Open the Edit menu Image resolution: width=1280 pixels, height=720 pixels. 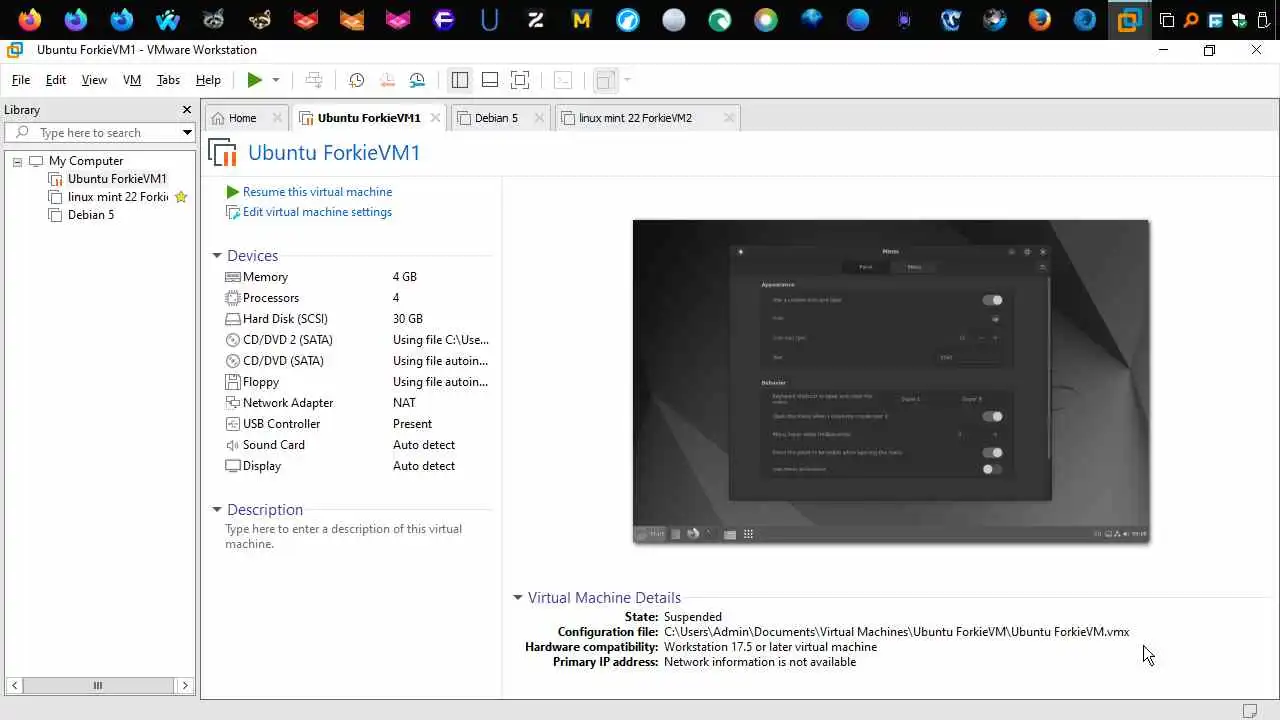56,80
